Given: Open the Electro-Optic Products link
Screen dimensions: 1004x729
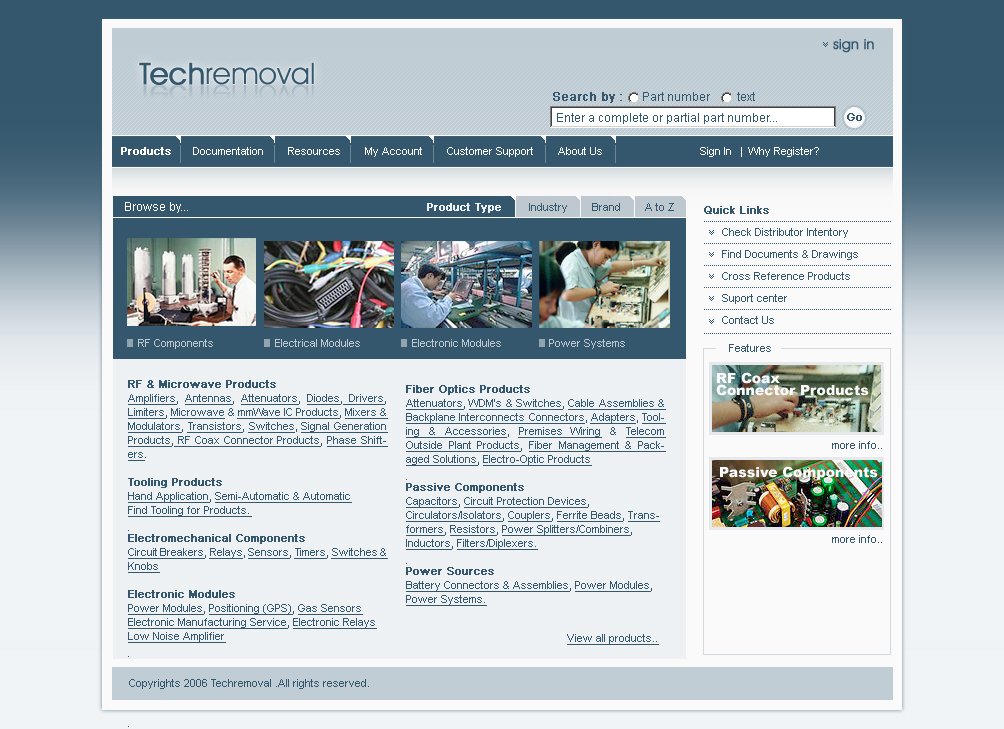Looking at the screenshot, I should 537,460.
